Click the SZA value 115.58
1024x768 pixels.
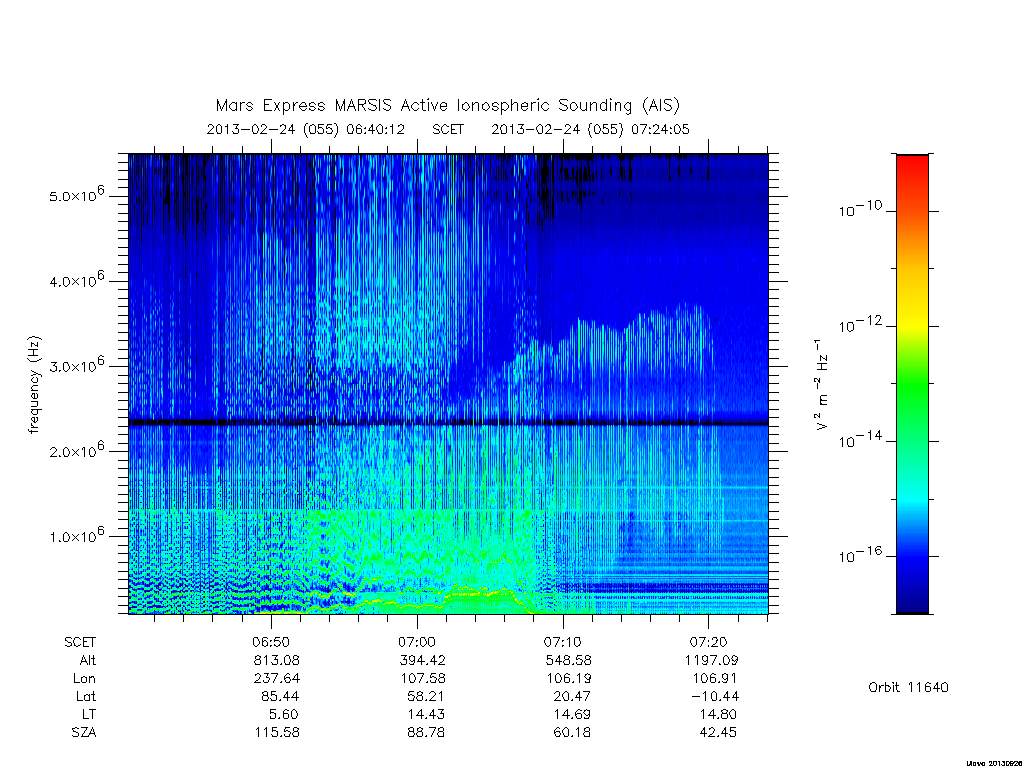click(277, 732)
